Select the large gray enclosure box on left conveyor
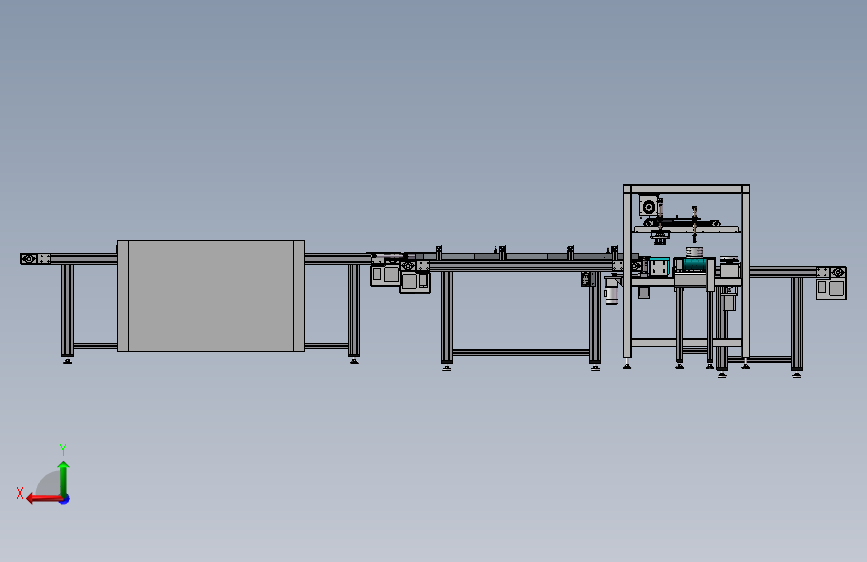Screen dimensions: 867x562 [211, 296]
